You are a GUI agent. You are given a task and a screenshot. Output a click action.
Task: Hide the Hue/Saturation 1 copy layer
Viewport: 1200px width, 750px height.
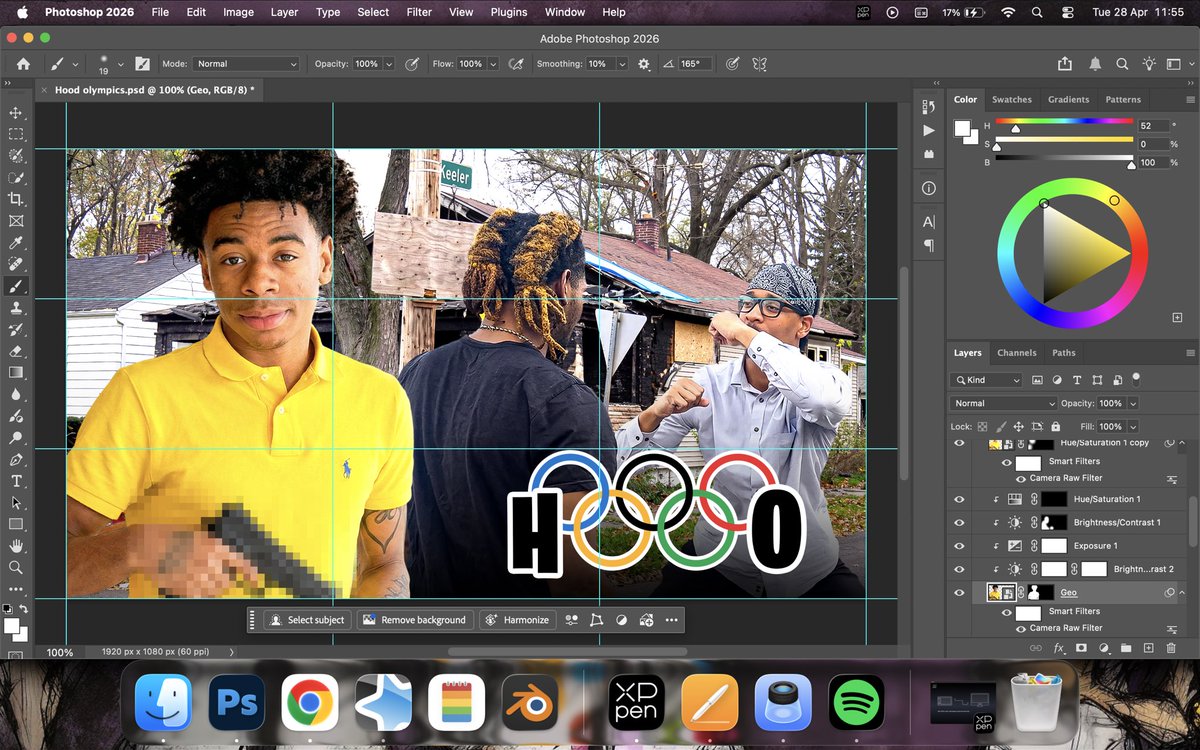pos(959,443)
